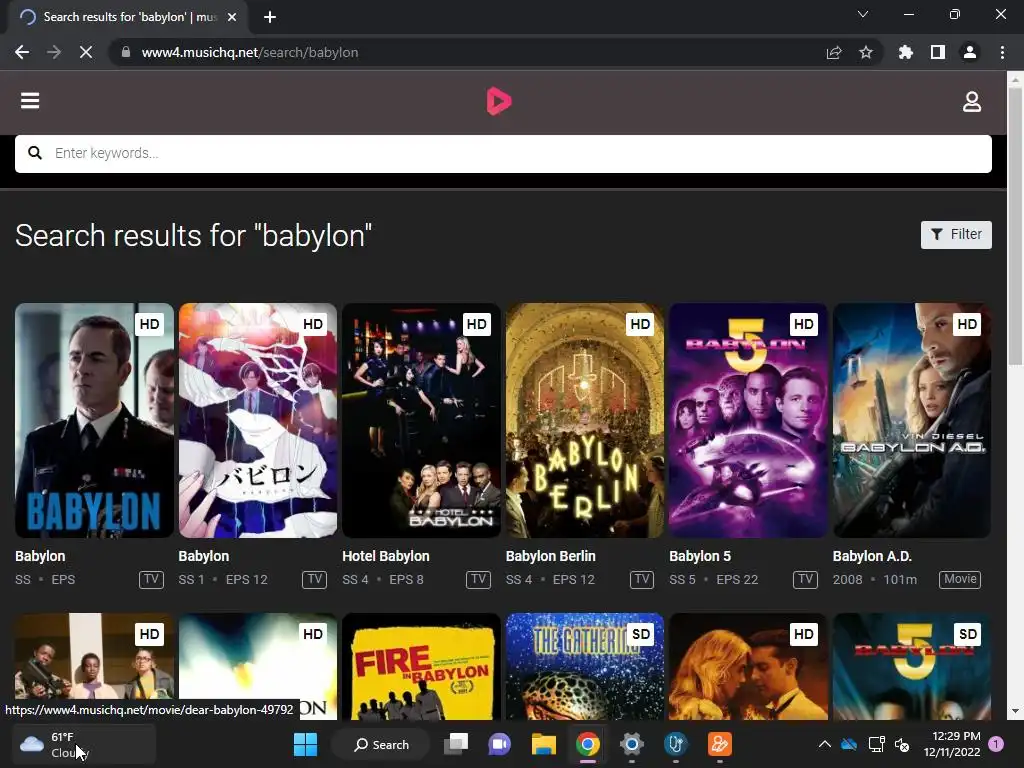
Task: Open the Windows Start menu
Action: click(x=305, y=744)
